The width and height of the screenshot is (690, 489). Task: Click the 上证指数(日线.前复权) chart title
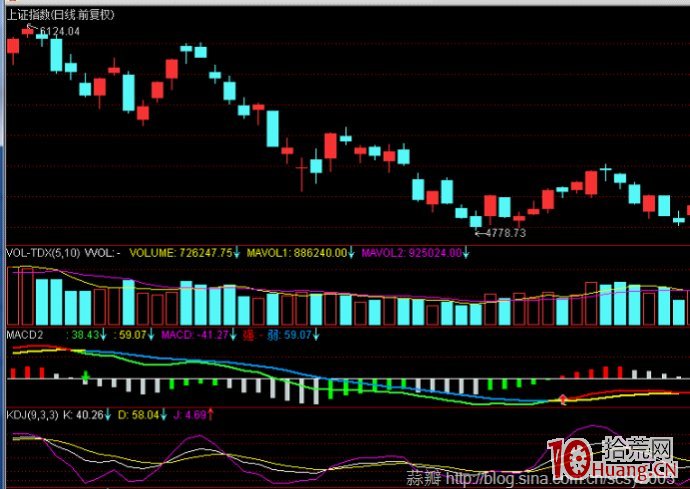tap(60, 15)
